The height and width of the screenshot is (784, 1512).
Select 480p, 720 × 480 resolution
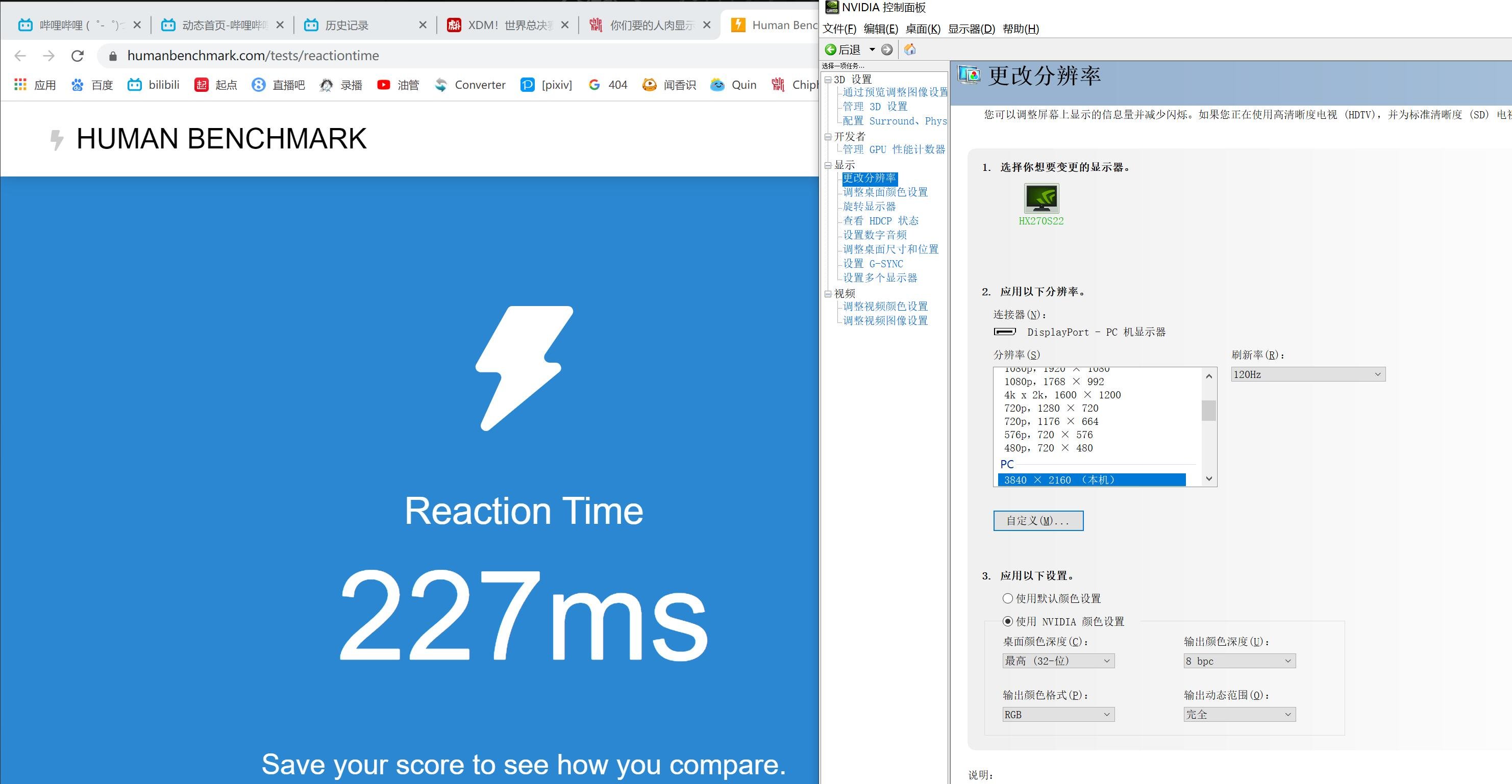pos(1048,448)
